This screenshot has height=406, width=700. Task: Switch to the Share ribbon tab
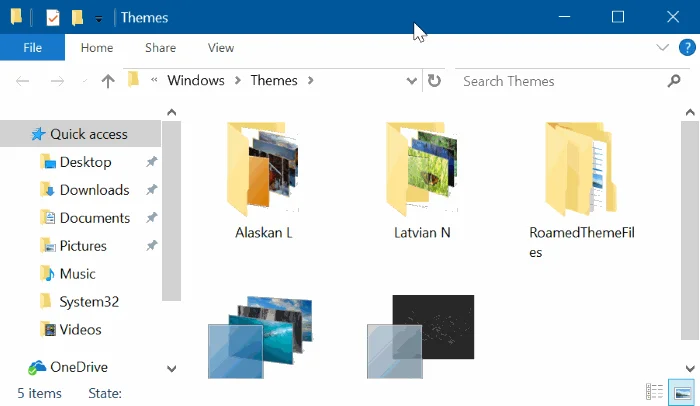tap(160, 48)
